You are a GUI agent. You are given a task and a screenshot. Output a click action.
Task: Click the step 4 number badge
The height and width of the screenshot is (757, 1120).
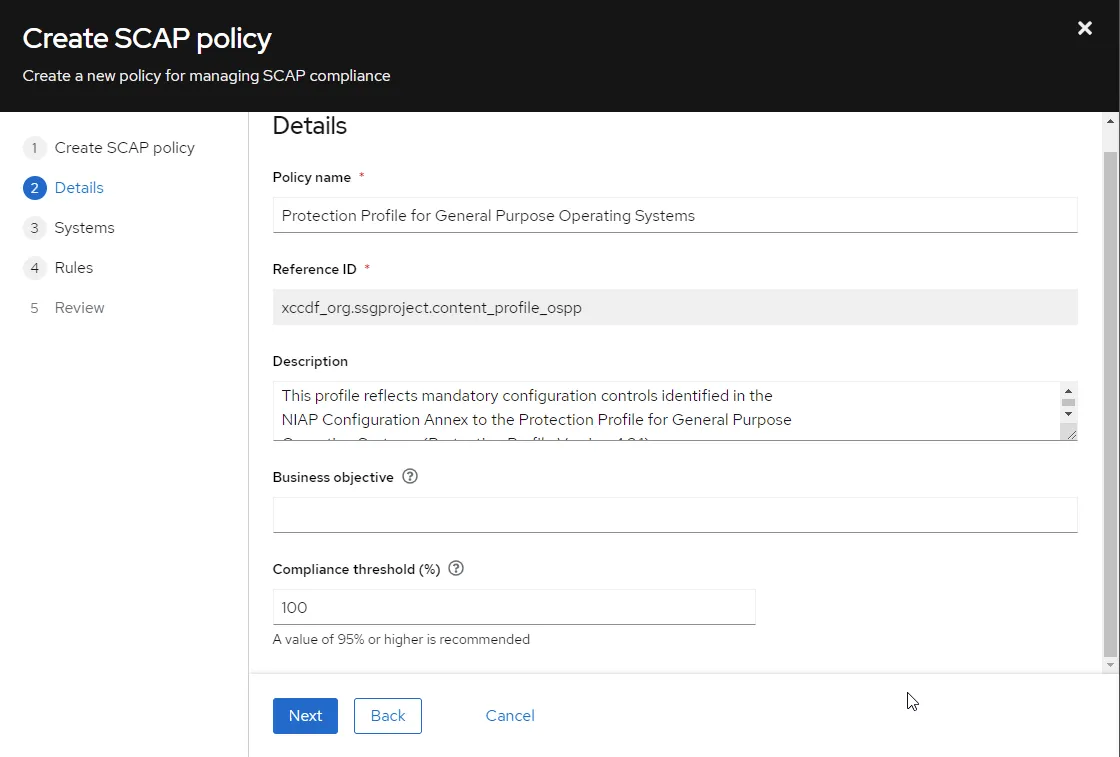pyautogui.click(x=34, y=268)
